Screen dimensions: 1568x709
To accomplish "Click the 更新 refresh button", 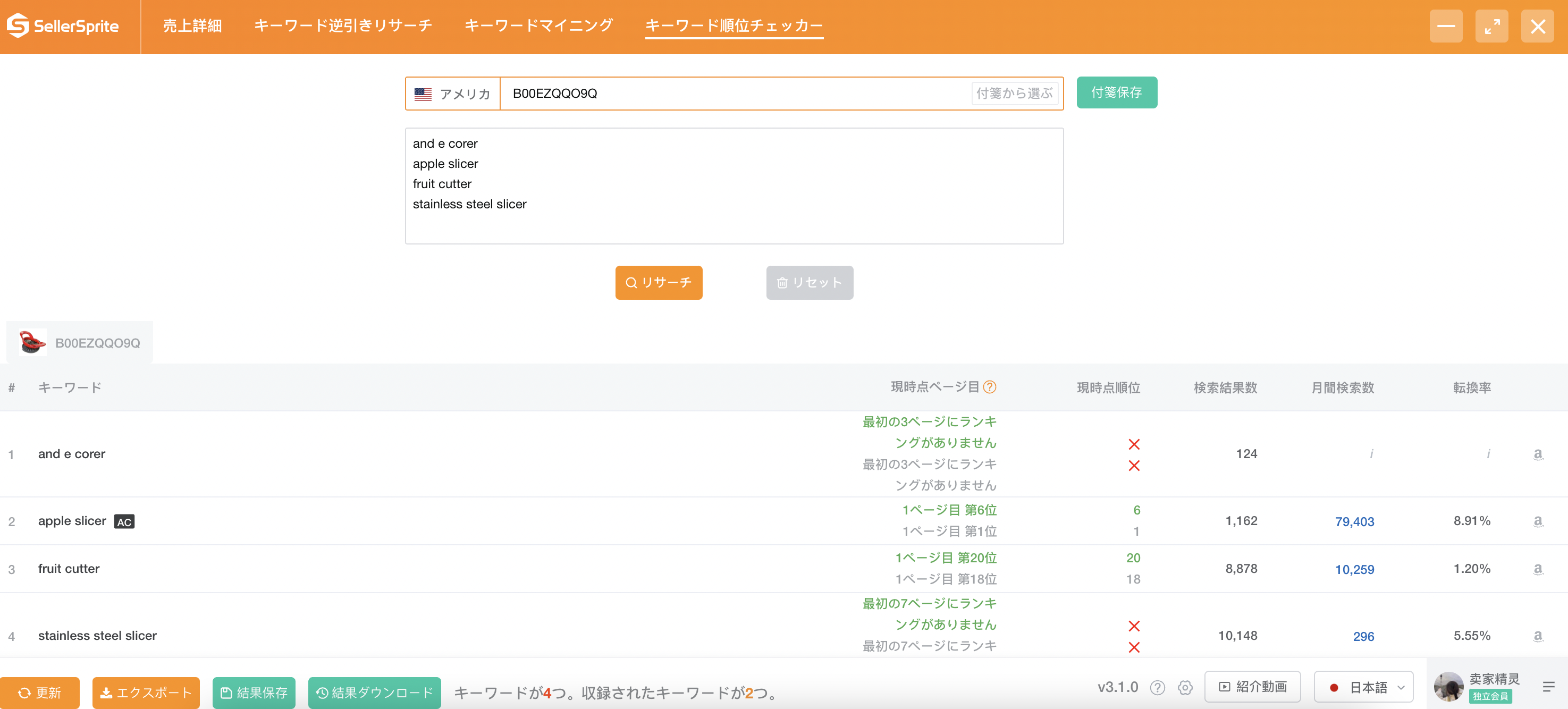I will pyautogui.click(x=39, y=693).
